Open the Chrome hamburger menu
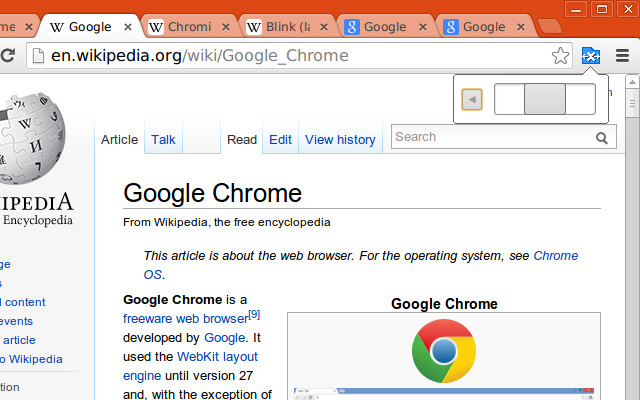The width and height of the screenshot is (640, 400). tap(622, 56)
